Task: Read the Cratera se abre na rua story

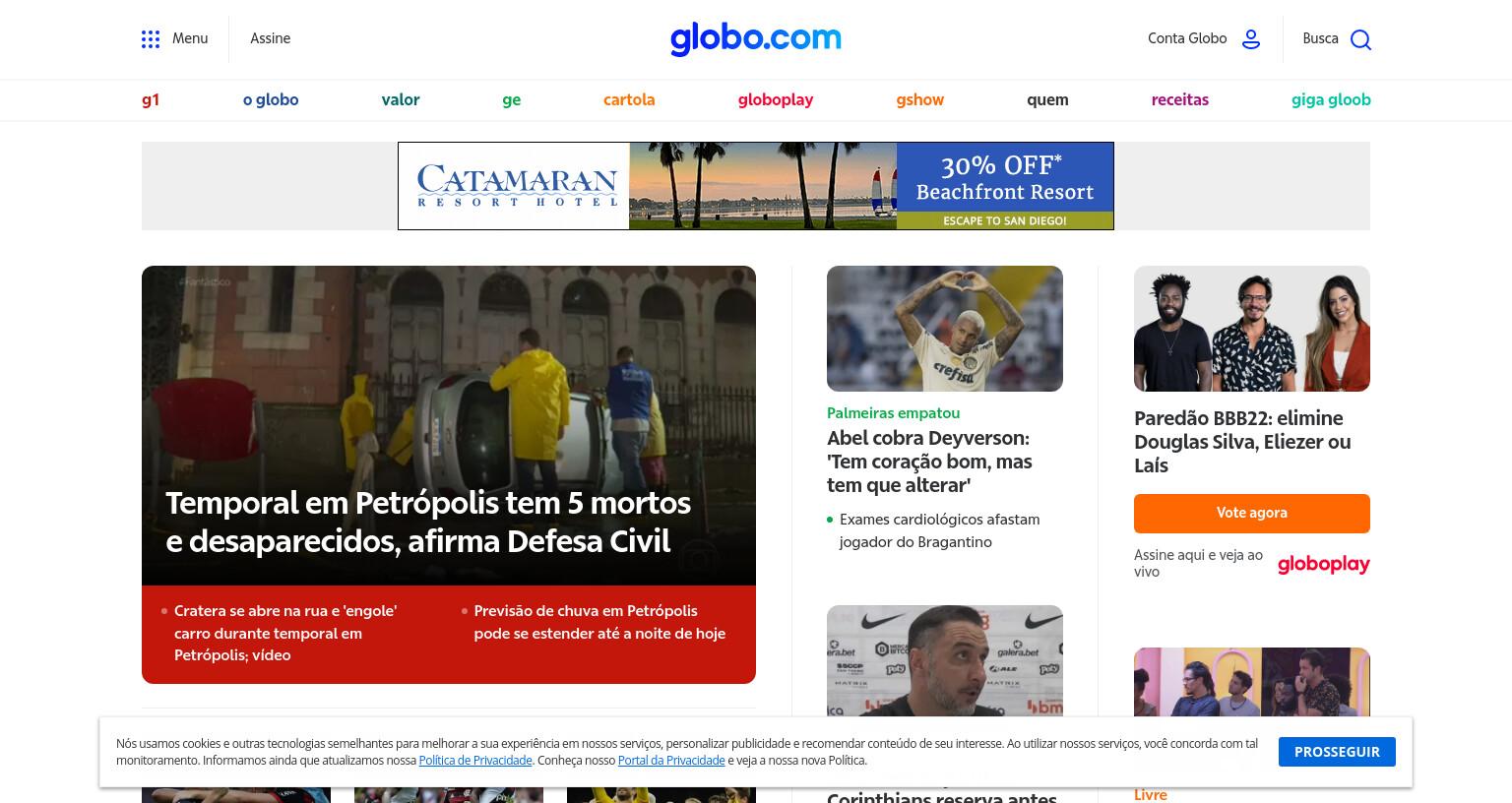Action: pos(285,633)
